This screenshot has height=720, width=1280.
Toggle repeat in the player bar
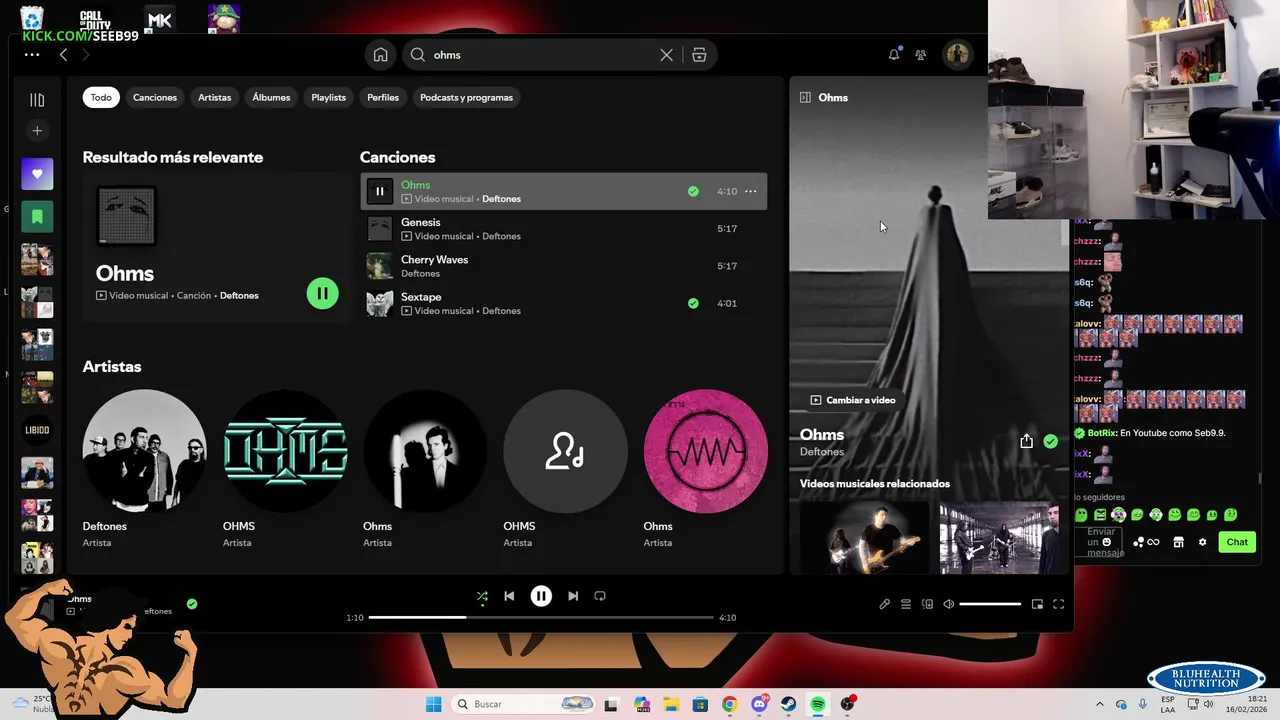tap(600, 596)
